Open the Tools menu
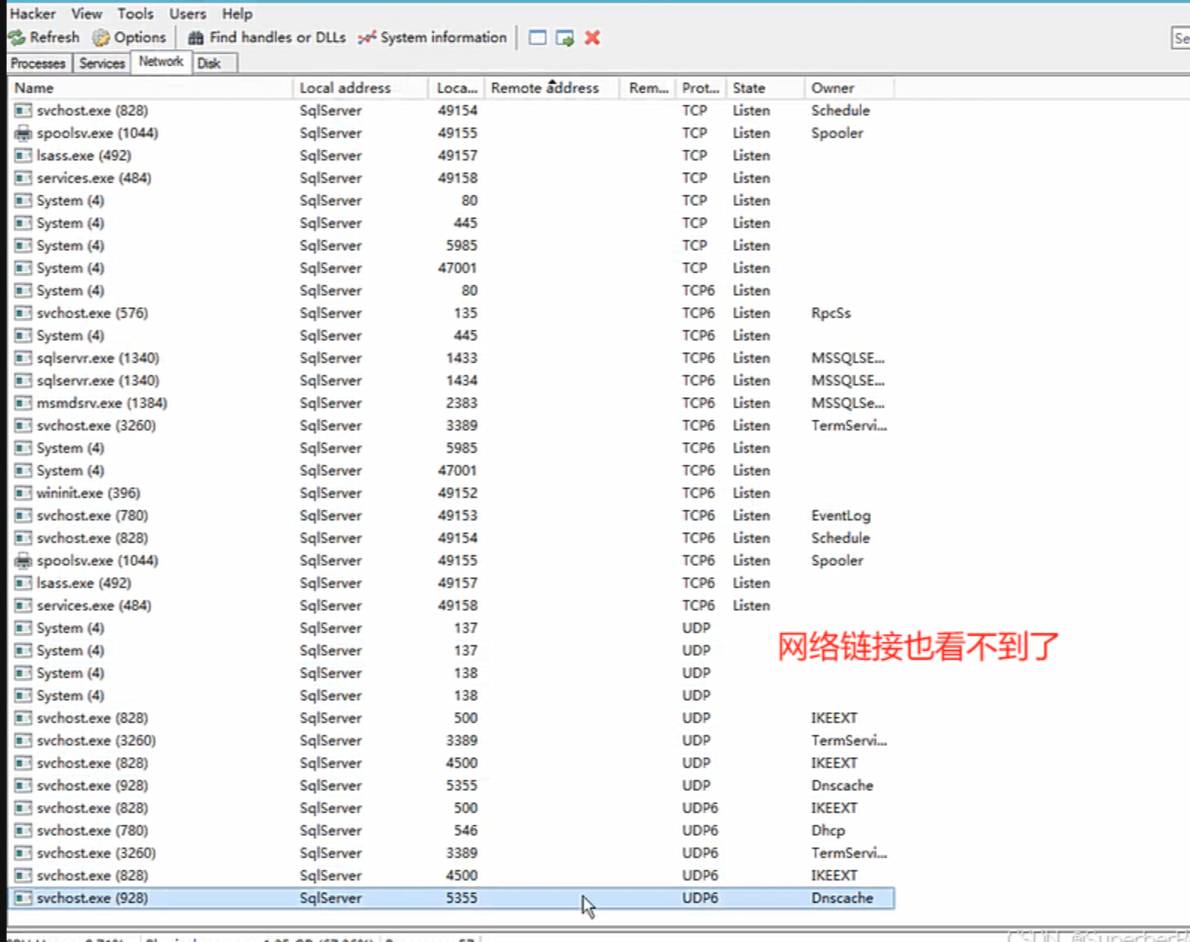Viewport: 1190px width, 942px height. [135, 14]
